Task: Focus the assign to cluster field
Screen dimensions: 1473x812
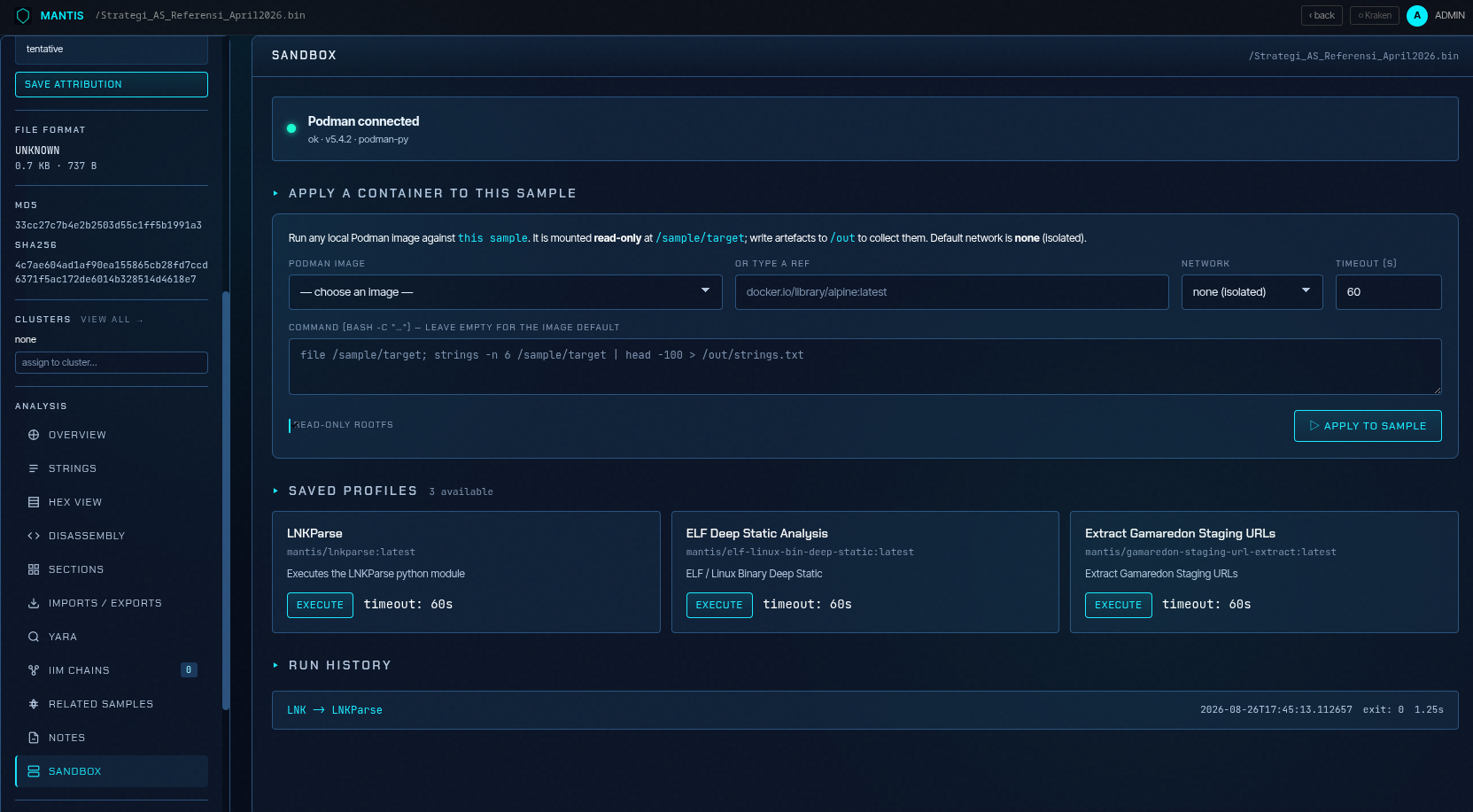Action: (x=112, y=363)
